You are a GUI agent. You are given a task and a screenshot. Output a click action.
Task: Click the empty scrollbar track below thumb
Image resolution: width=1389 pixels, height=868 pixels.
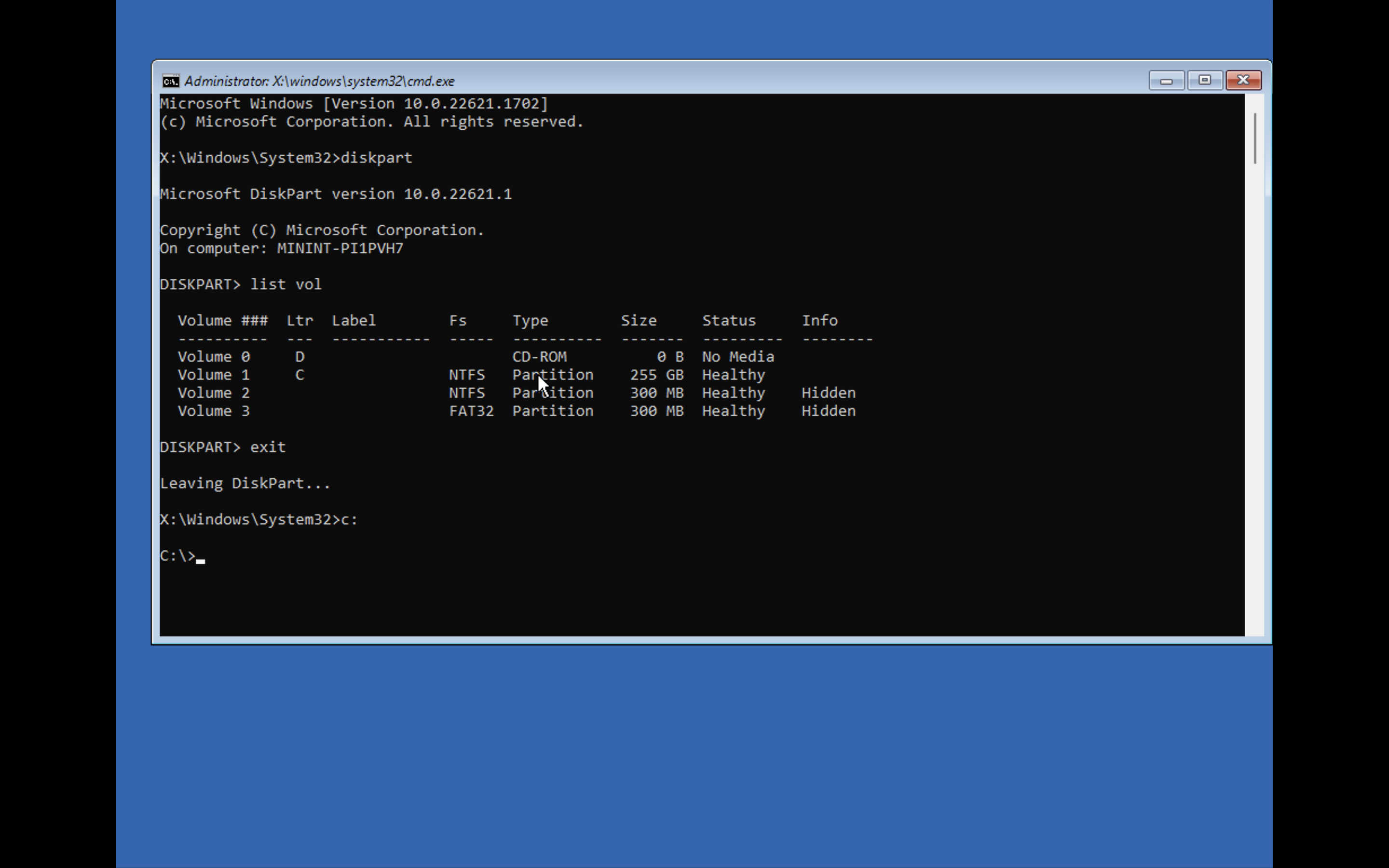point(1255,402)
